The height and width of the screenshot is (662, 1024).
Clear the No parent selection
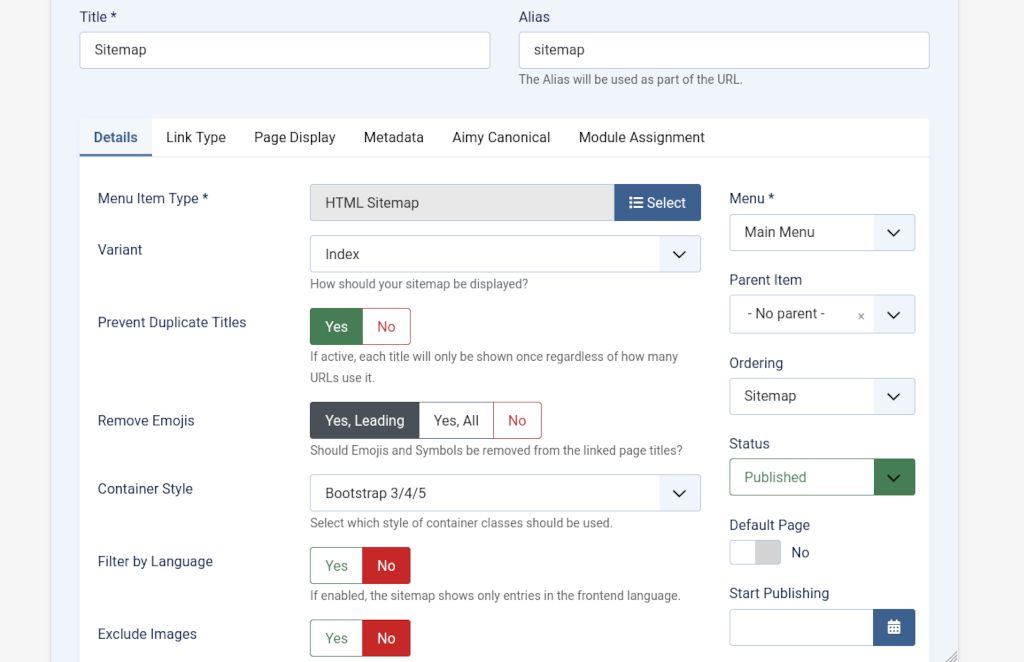tap(861, 316)
